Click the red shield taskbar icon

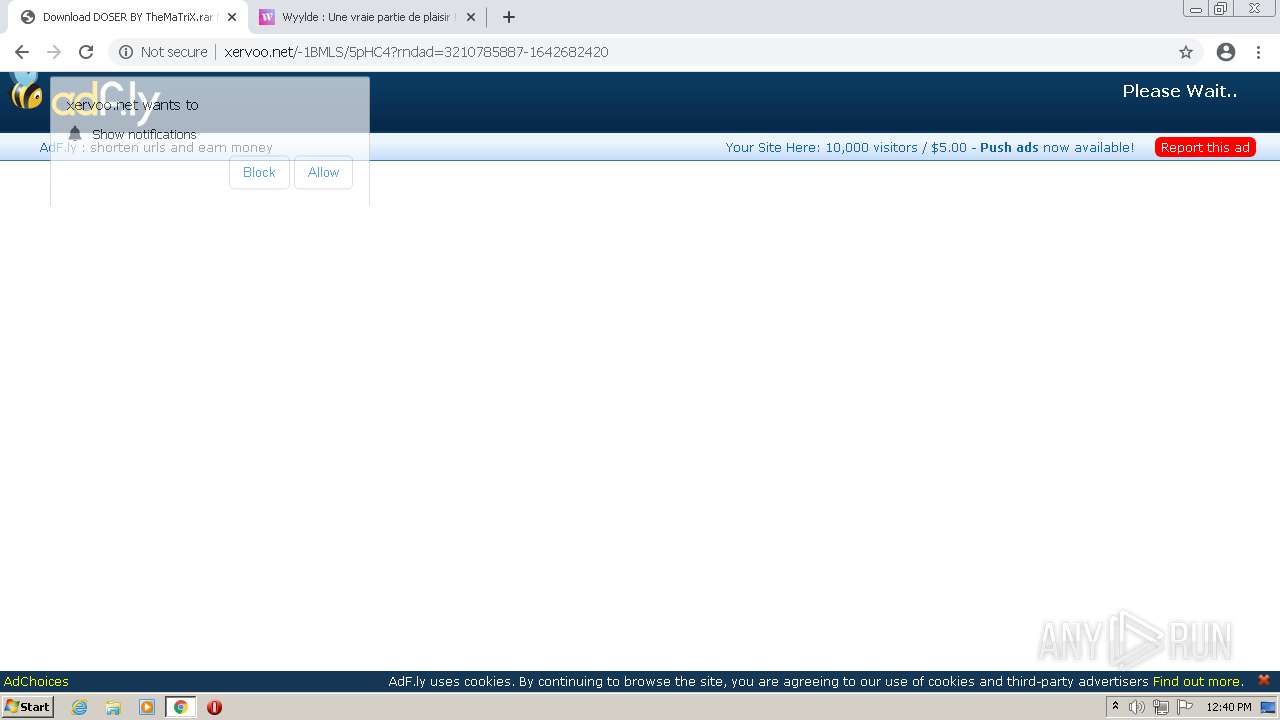pyautogui.click(x=214, y=707)
